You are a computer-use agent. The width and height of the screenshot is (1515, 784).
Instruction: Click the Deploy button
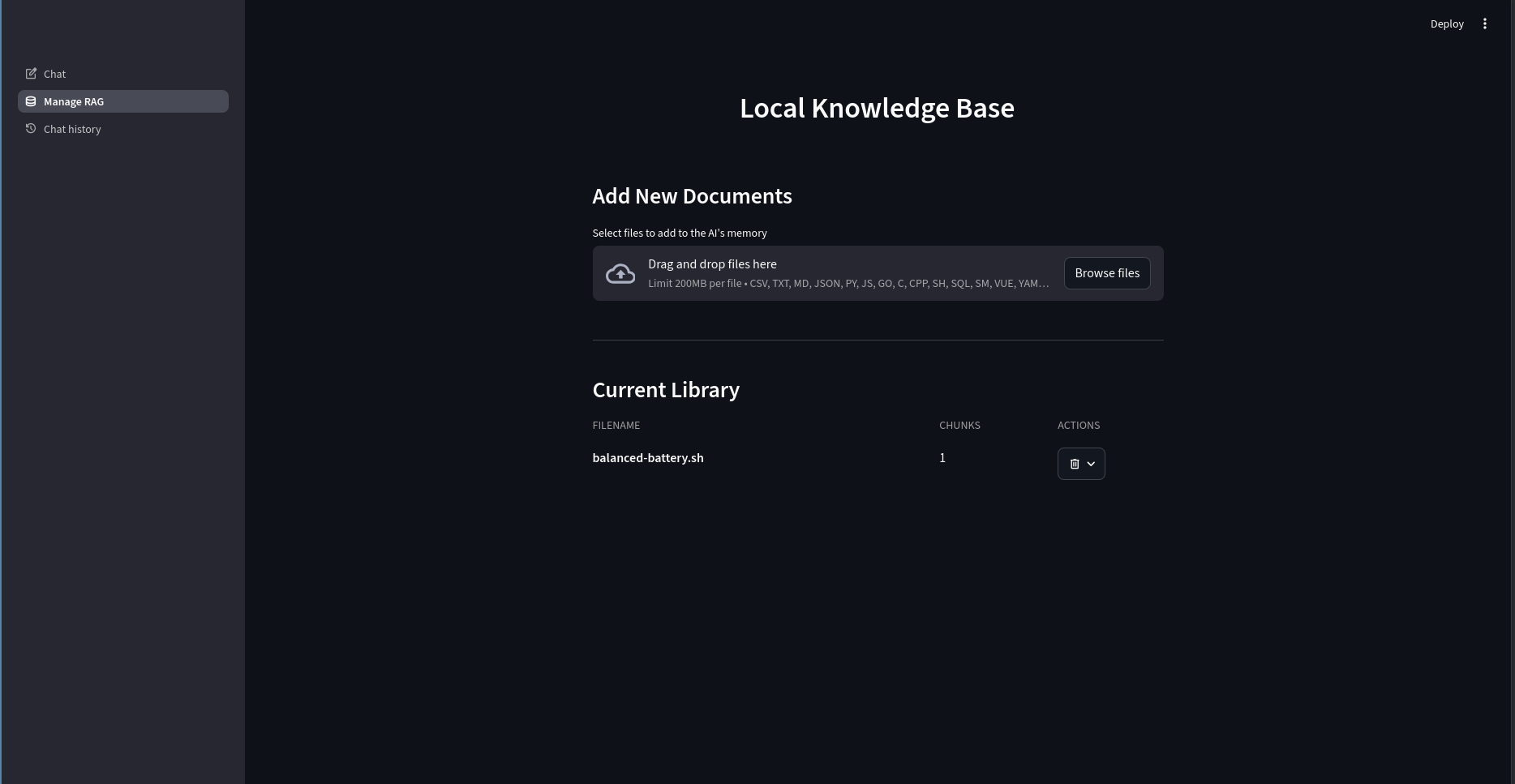(1446, 24)
